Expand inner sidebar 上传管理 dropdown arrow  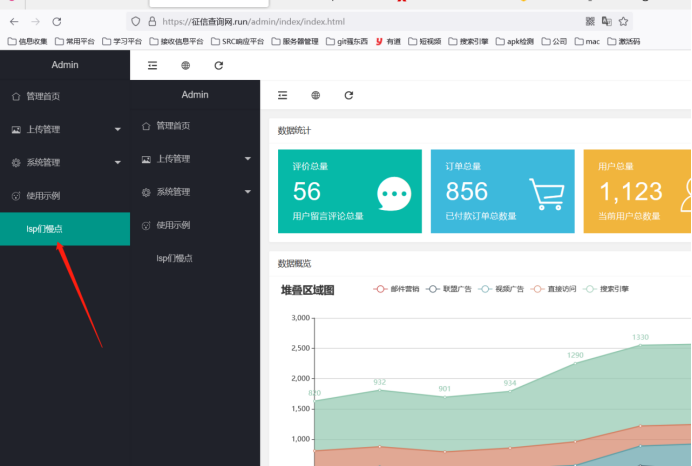(248, 158)
